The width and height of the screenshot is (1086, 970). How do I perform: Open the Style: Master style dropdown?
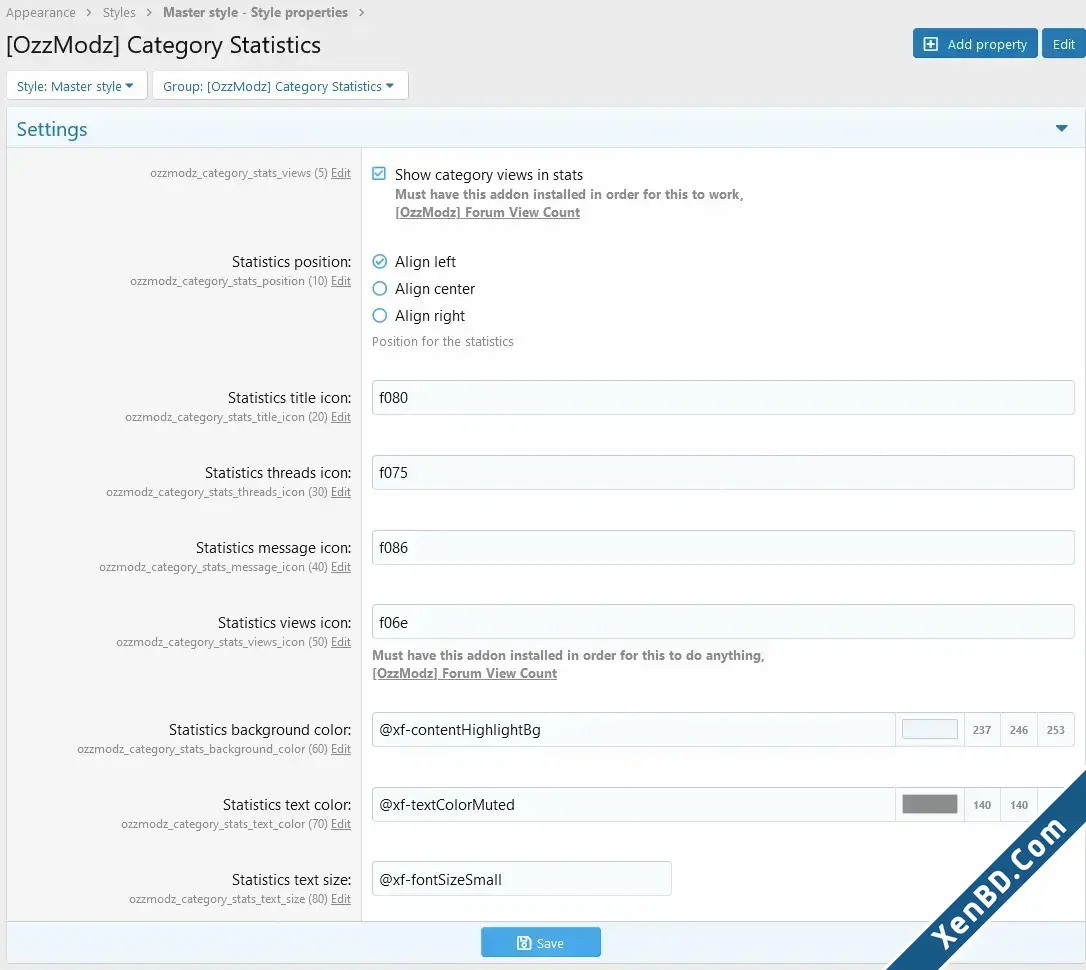point(76,86)
